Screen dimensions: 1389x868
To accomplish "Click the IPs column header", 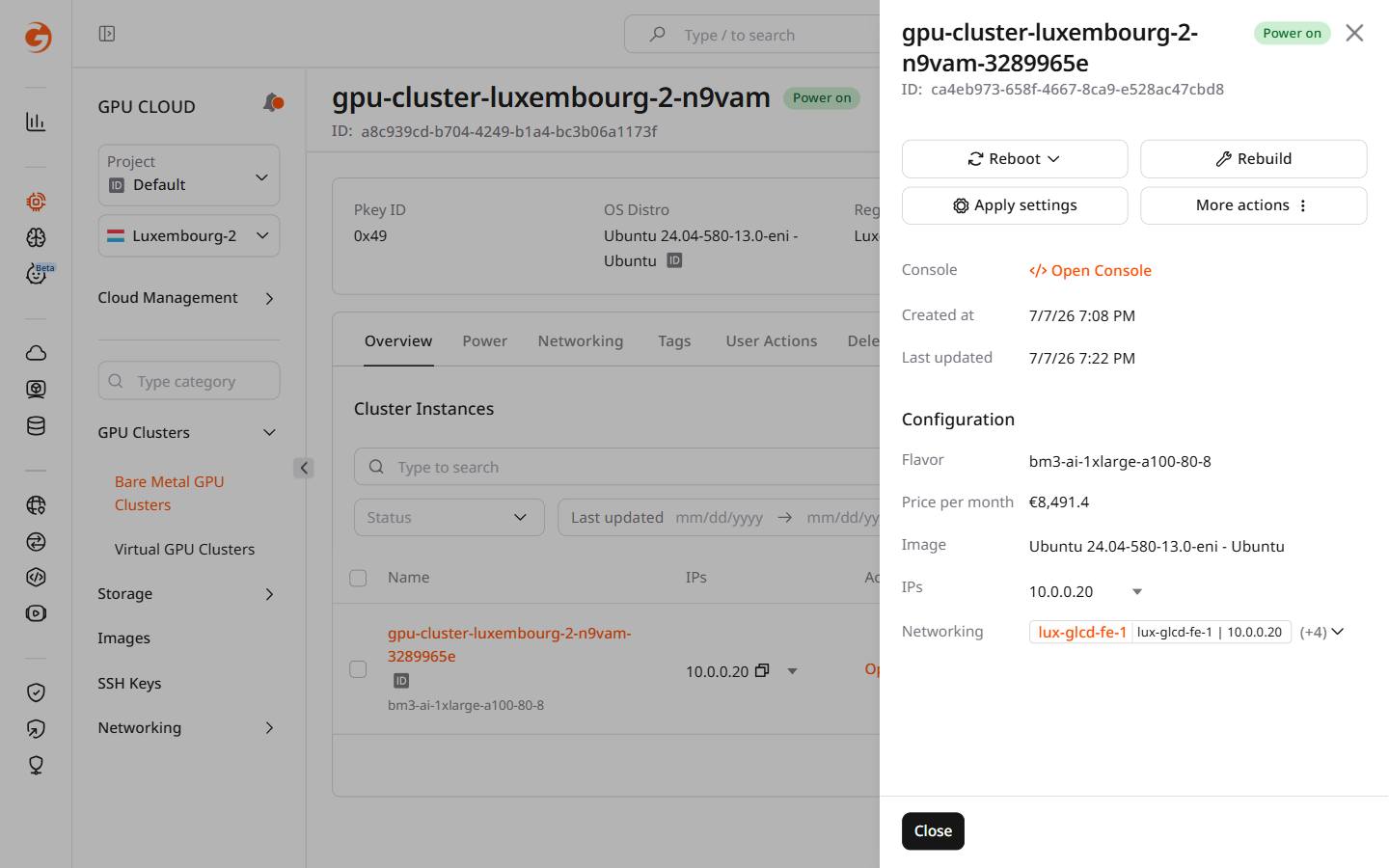I will pyautogui.click(x=696, y=577).
